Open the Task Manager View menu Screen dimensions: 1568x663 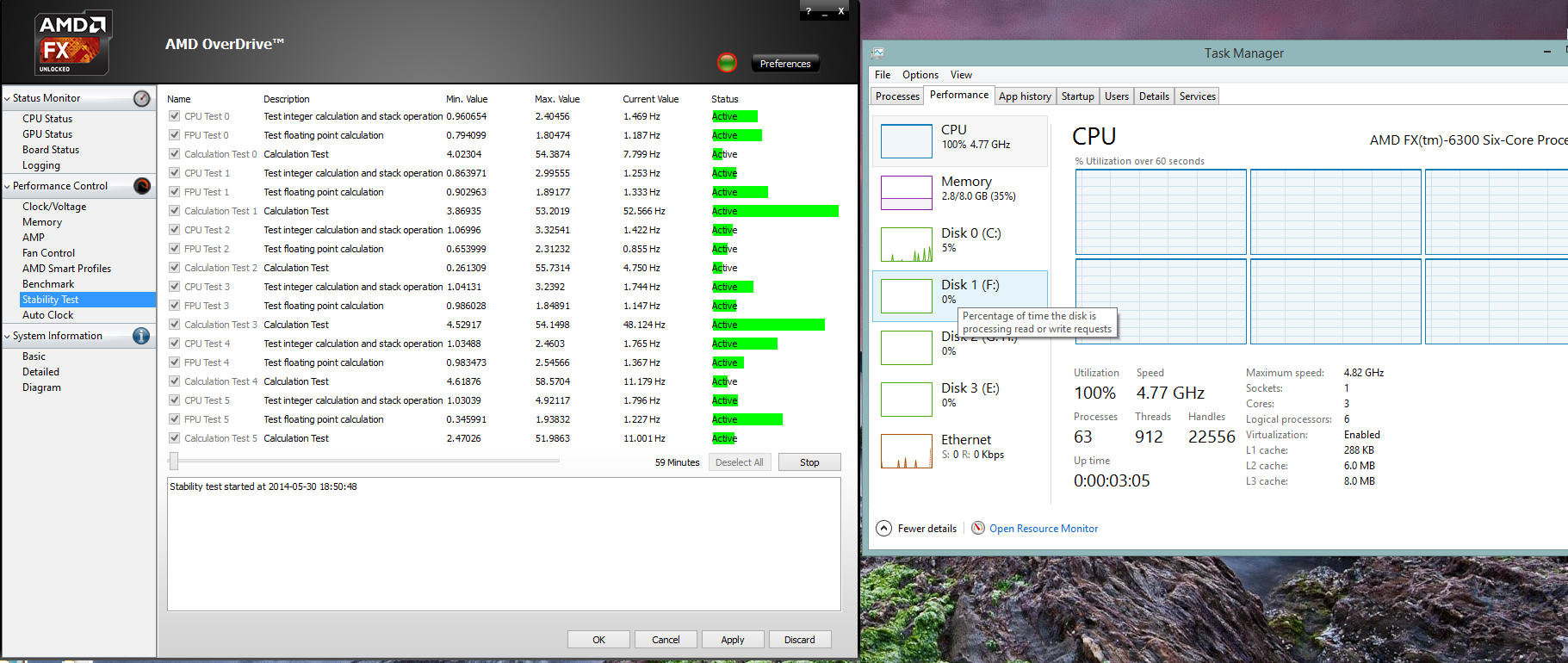961,75
